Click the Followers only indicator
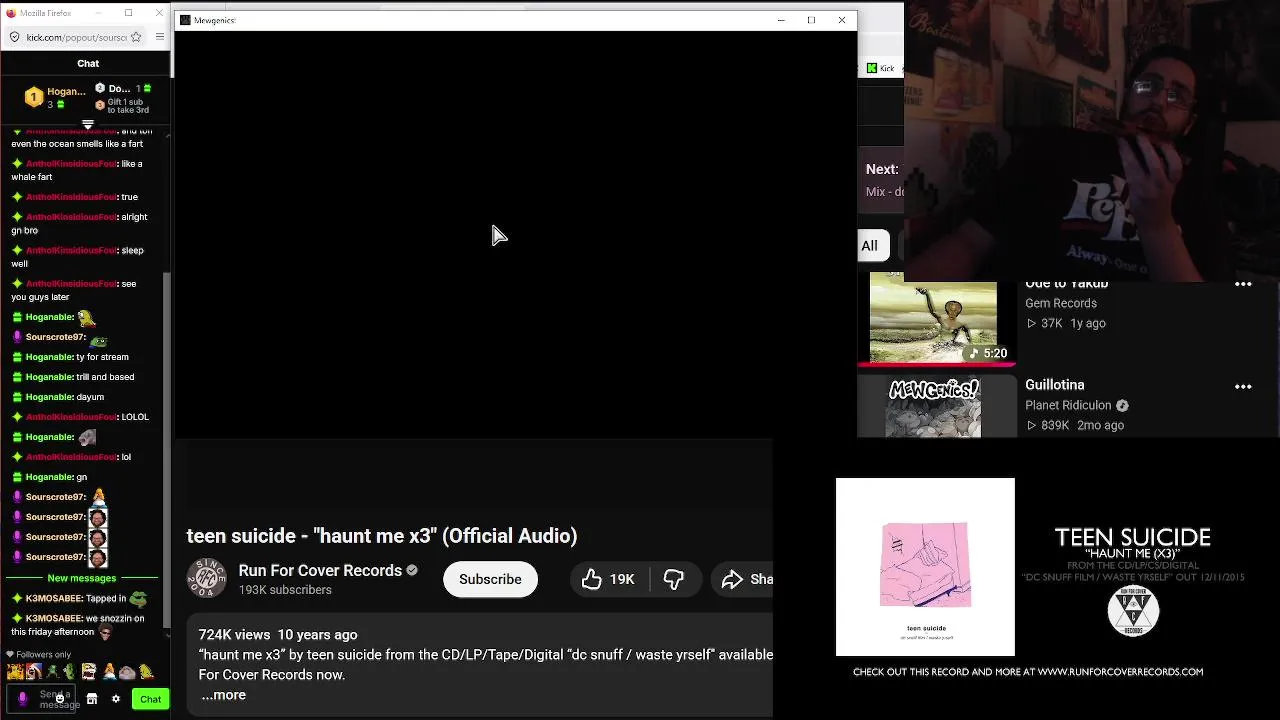This screenshot has width=1280, height=720. click(38, 655)
